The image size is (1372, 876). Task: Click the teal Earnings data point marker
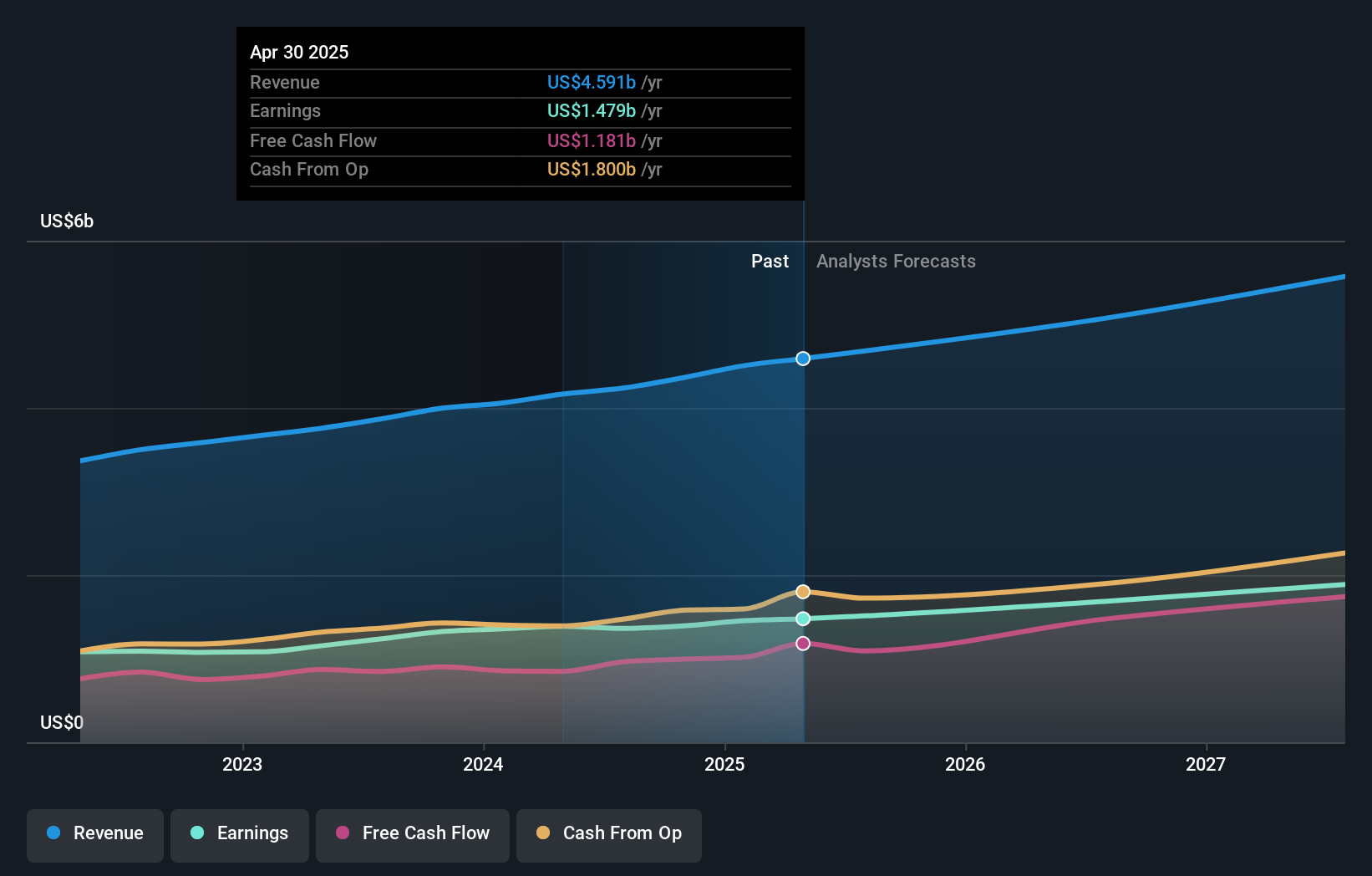coord(803,619)
